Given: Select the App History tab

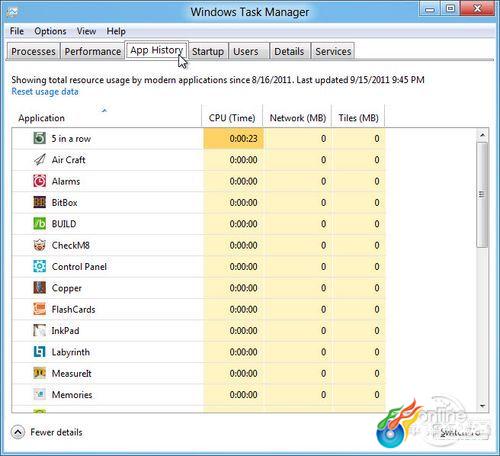Looking at the screenshot, I should pyautogui.click(x=157, y=50).
